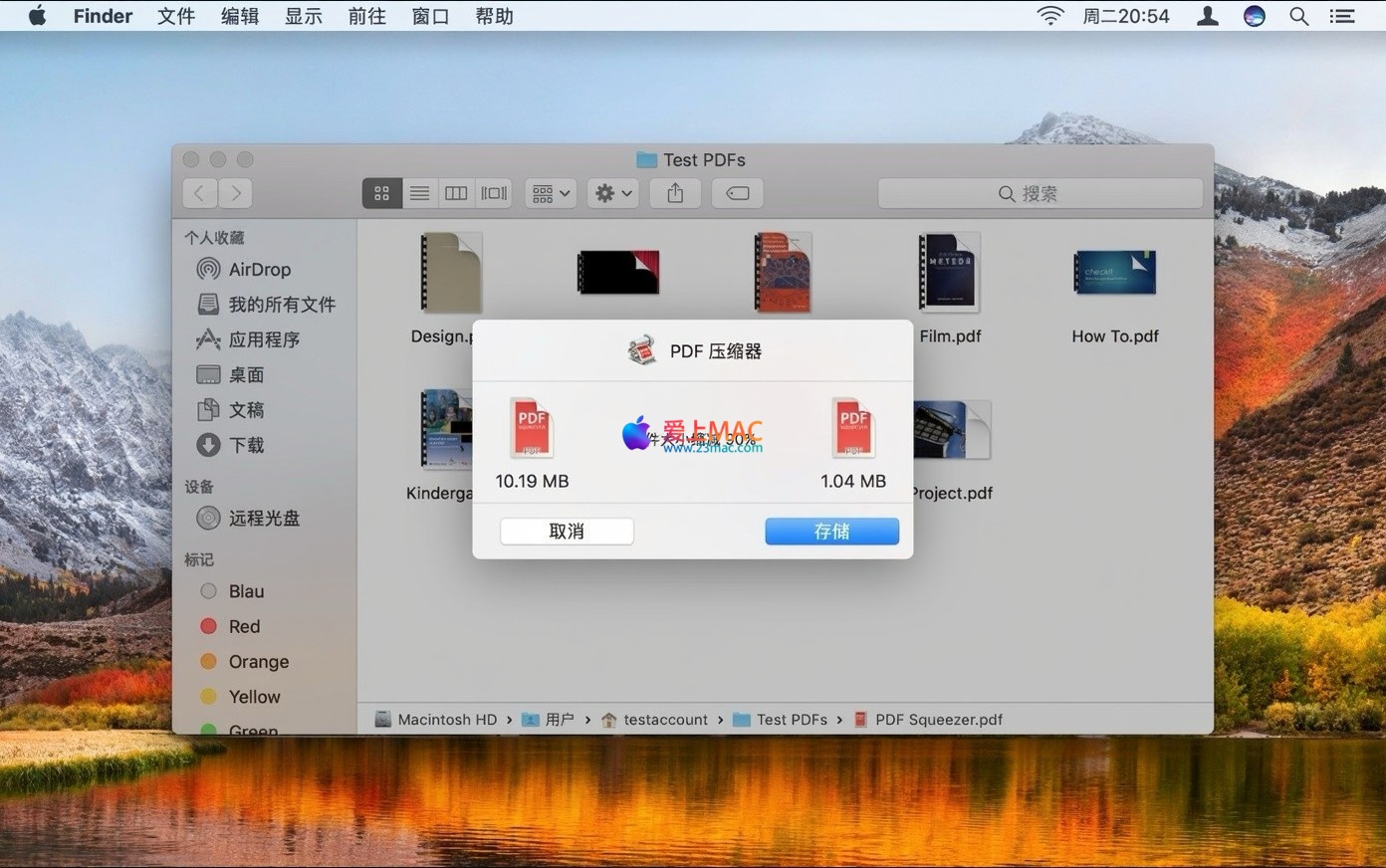Click the 存储 save button
This screenshot has height=868, width=1386.
click(x=831, y=532)
